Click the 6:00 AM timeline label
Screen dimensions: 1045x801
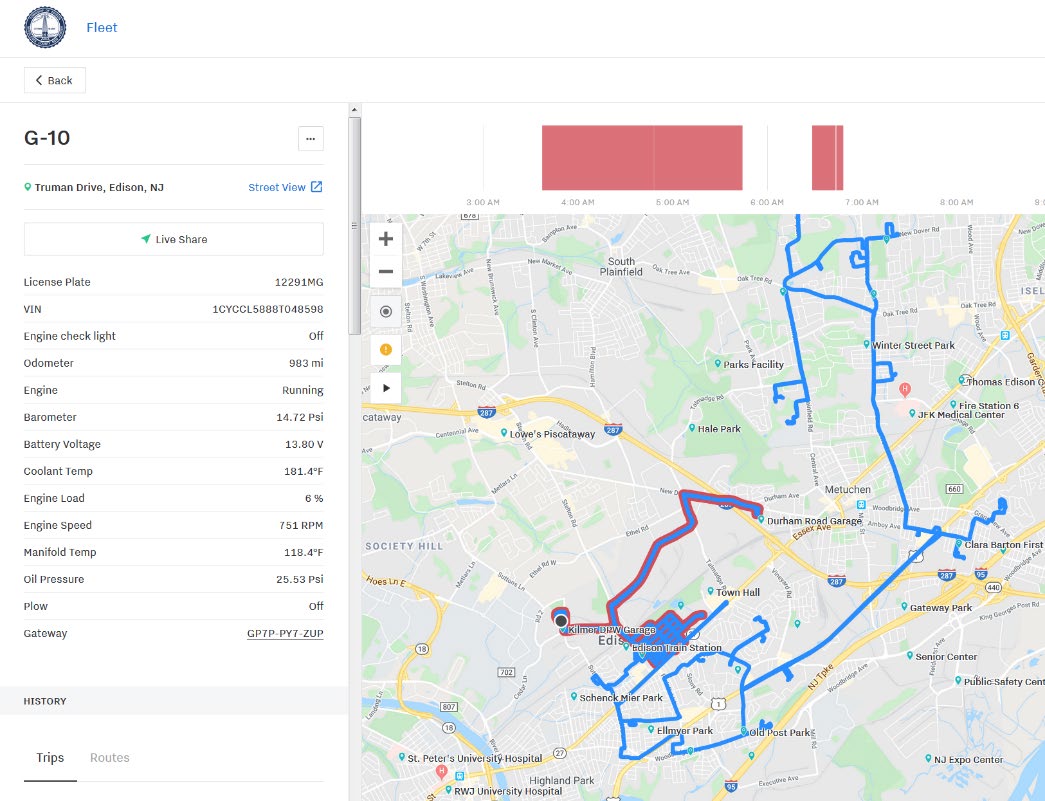767,202
